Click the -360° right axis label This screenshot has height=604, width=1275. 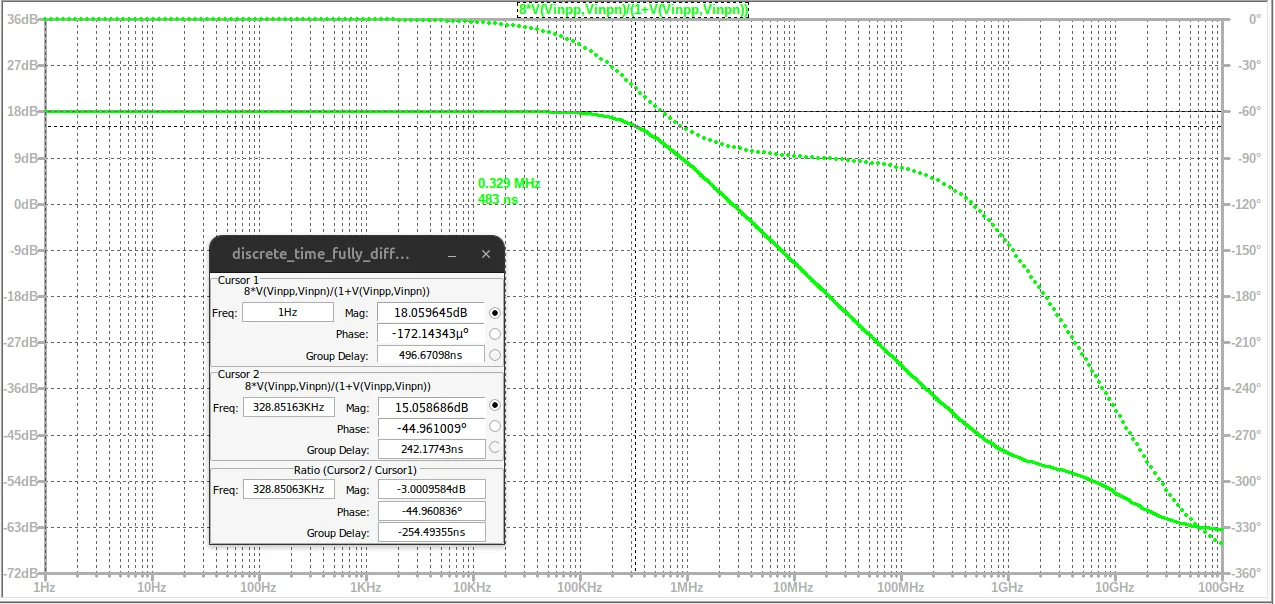(1247, 573)
